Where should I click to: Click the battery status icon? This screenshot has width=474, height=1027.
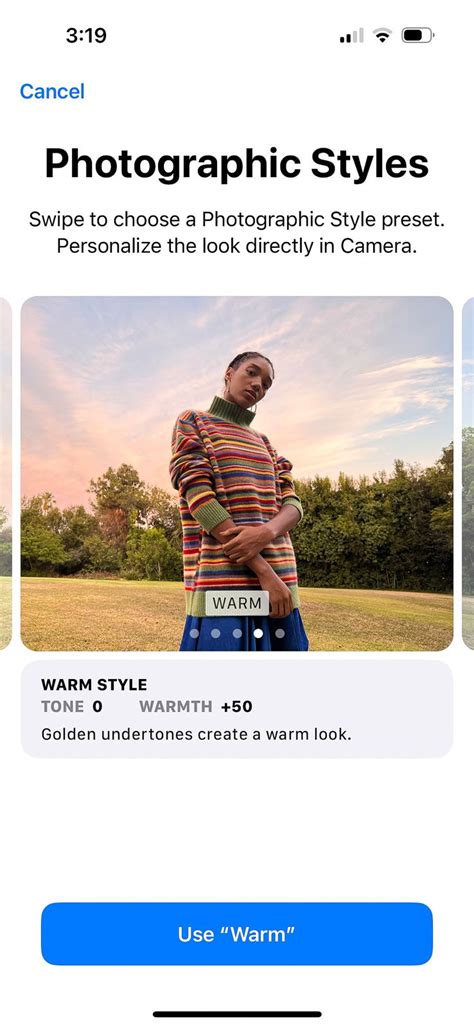[418, 35]
